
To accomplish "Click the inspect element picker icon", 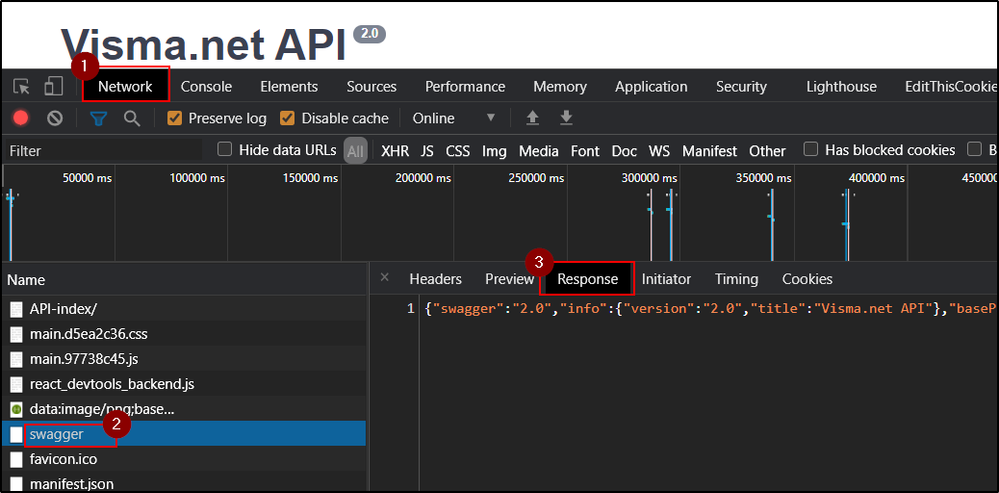I will coord(22,86).
